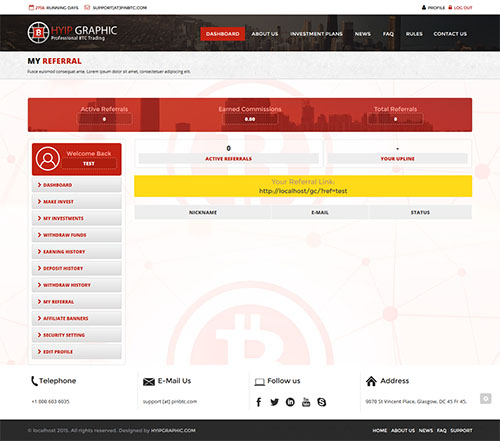Open Investment Plans in navigation bar
The width and height of the screenshot is (500, 441).
pyautogui.click(x=316, y=34)
